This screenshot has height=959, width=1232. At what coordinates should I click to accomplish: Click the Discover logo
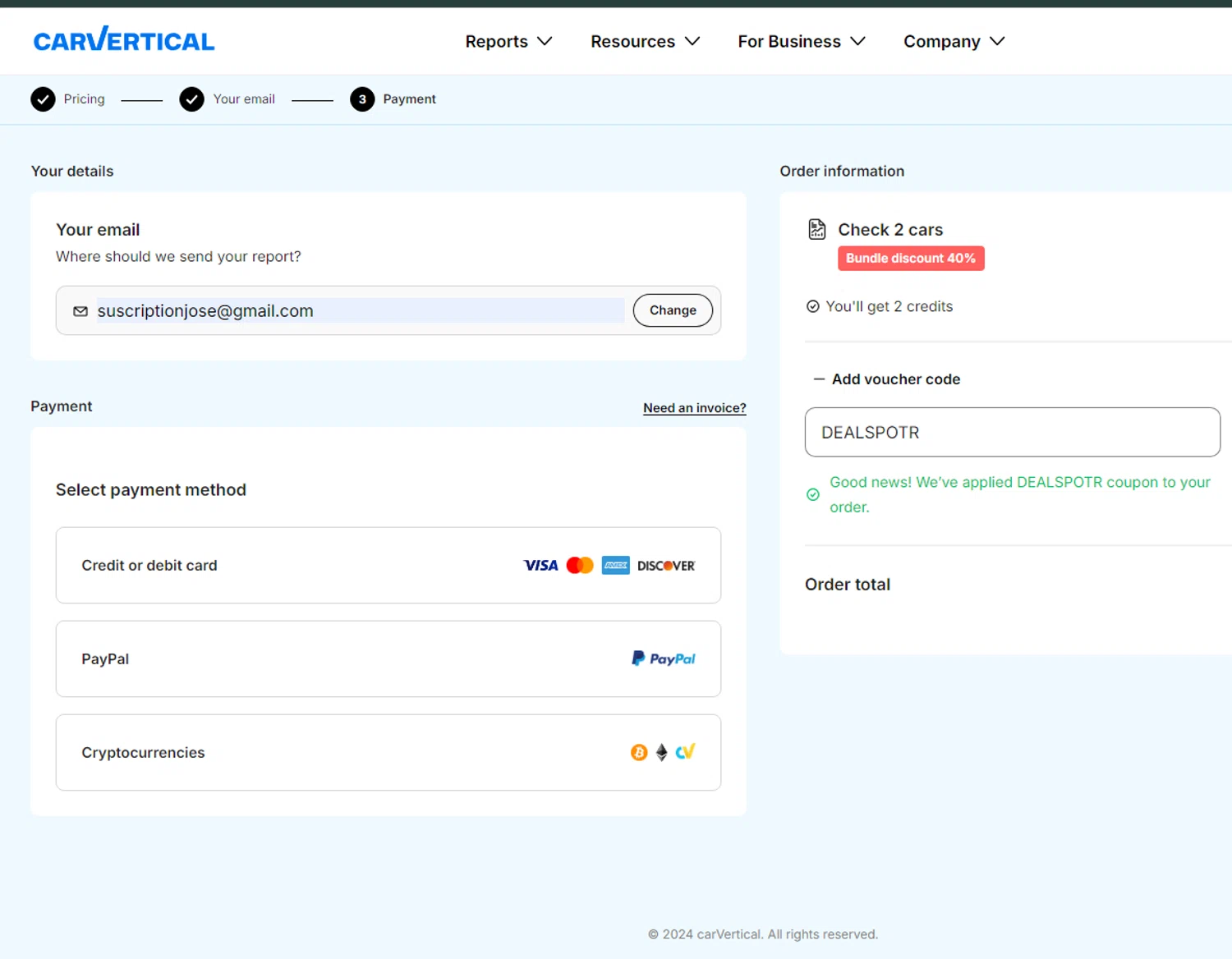(x=666, y=566)
